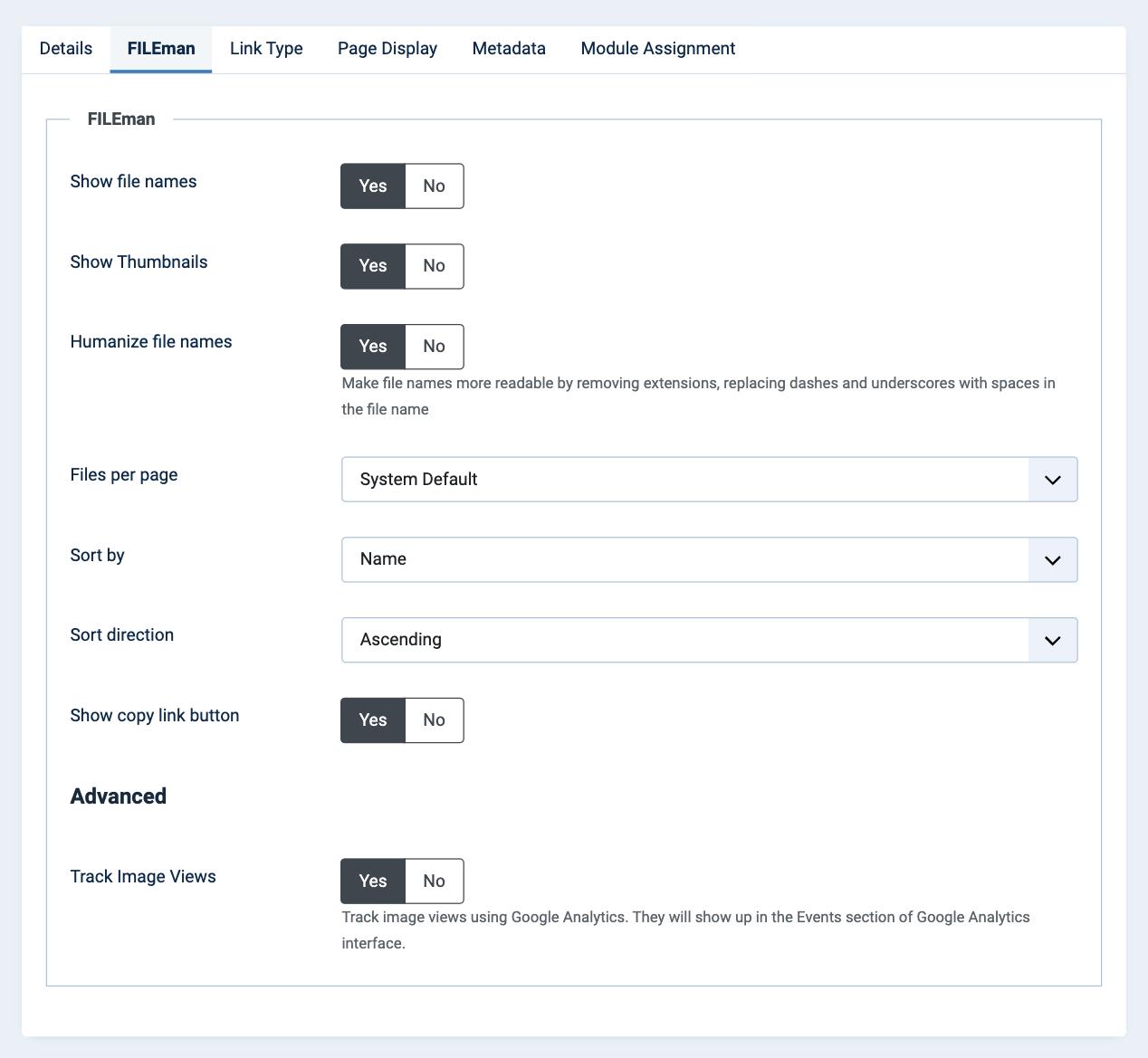
Task: Open the Files per page dropdown
Action: pyautogui.click(x=709, y=480)
